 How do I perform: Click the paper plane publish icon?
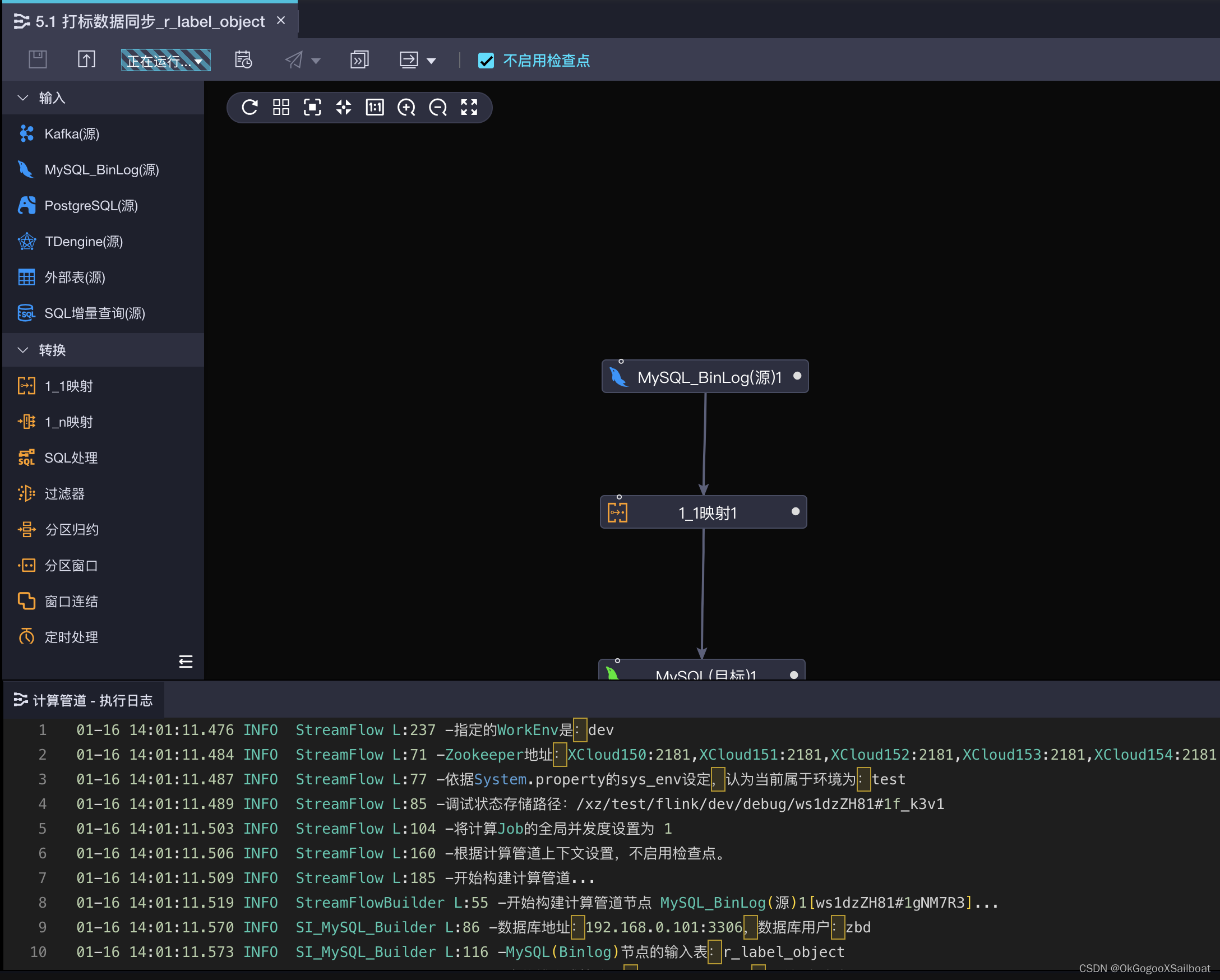pyautogui.click(x=294, y=59)
